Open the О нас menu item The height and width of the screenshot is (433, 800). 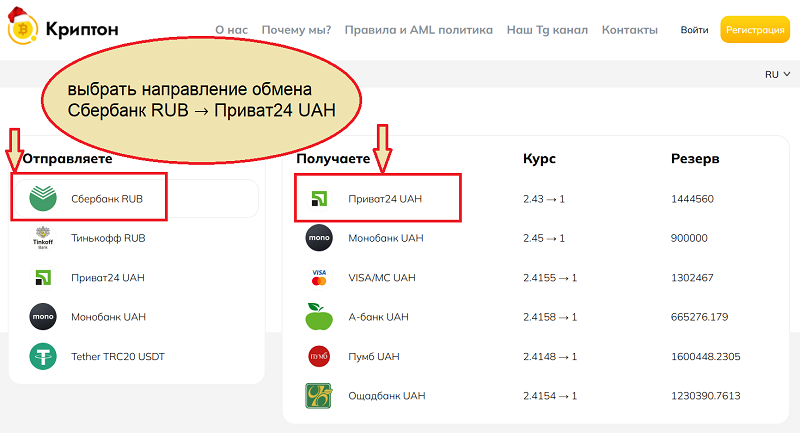tap(231, 30)
